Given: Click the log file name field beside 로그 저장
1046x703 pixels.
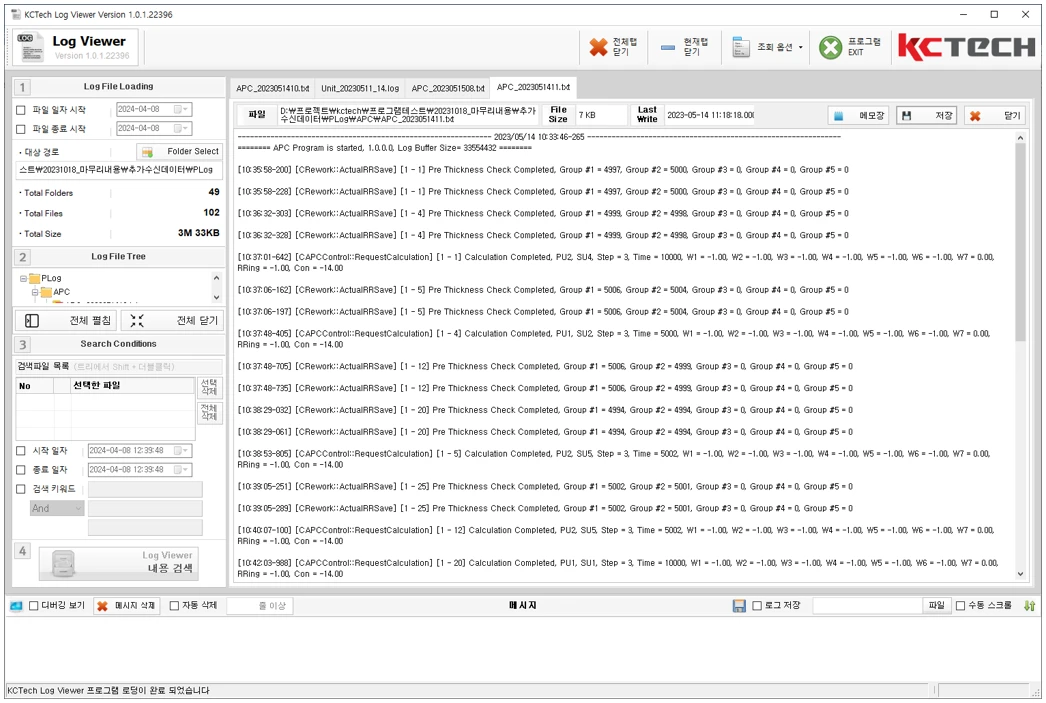Looking at the screenshot, I should point(867,606).
